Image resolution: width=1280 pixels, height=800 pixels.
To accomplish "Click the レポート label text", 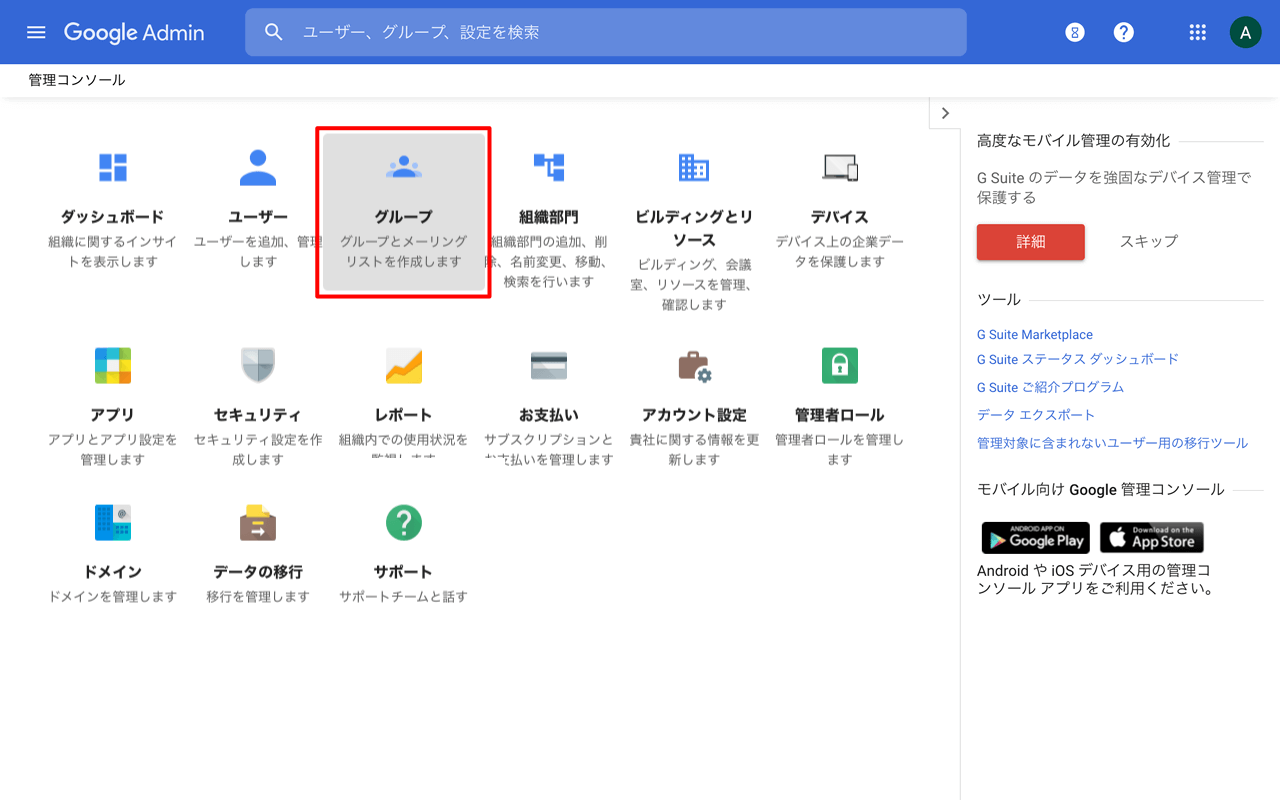I will [x=404, y=415].
